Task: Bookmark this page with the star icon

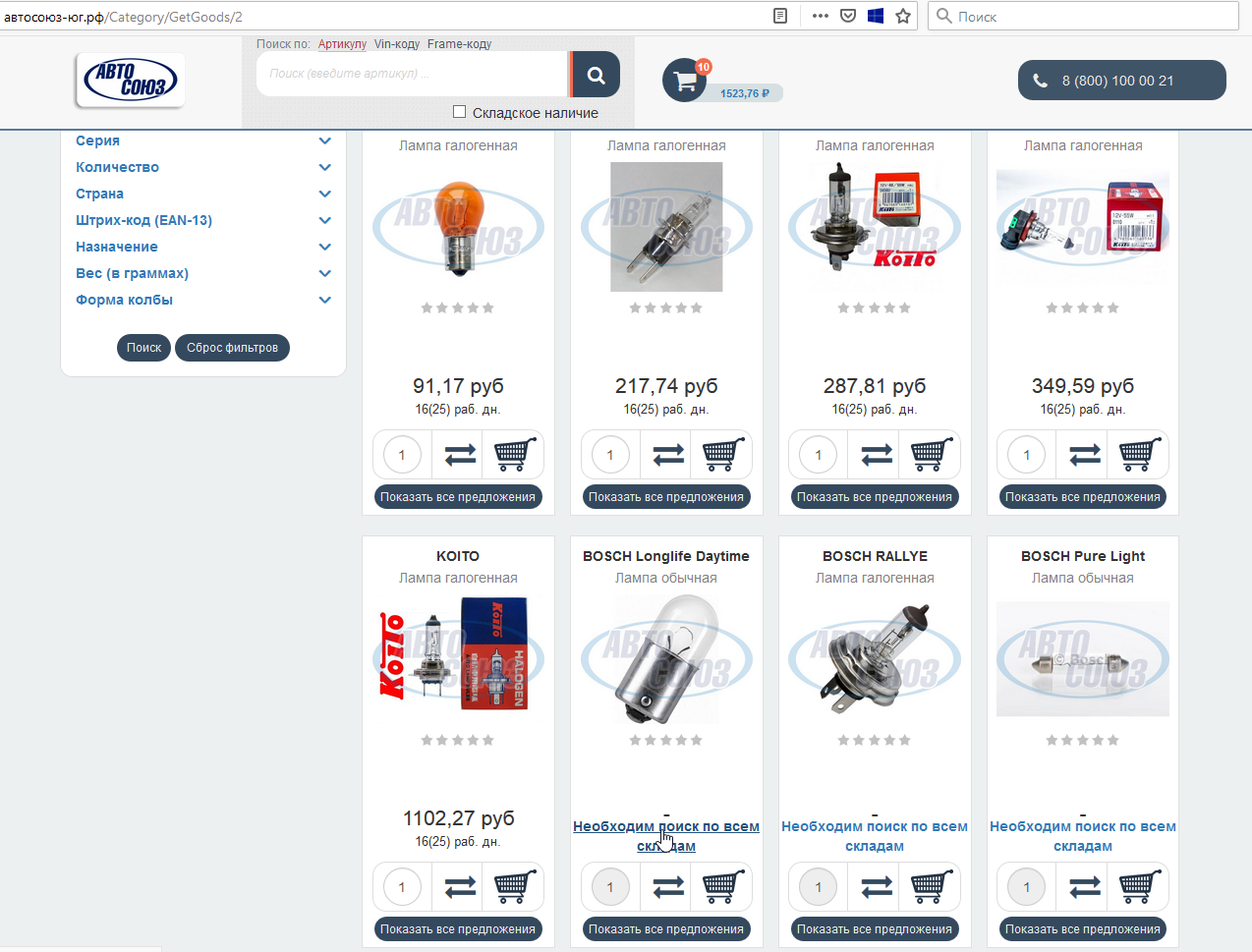Action: click(x=903, y=16)
